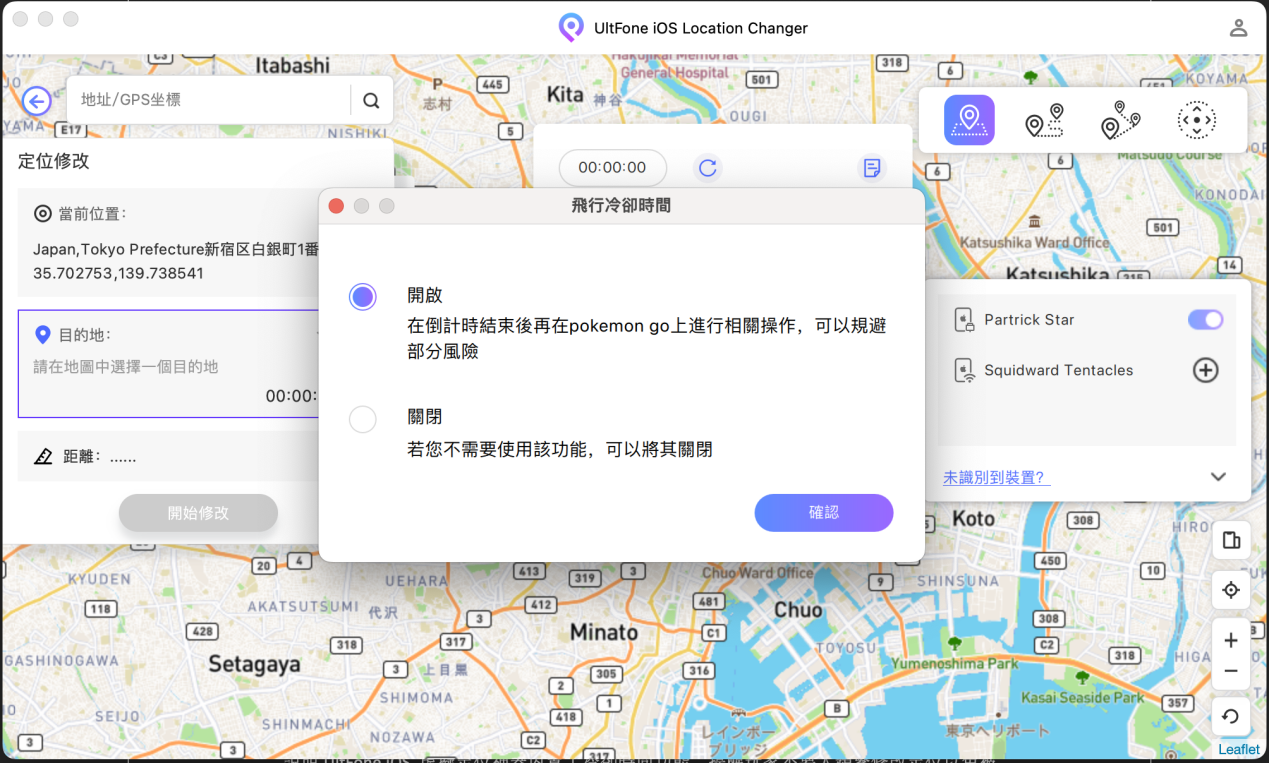This screenshot has width=1269, height=763.
Task: Click the back arrow beside the search field
Action: coord(37,100)
